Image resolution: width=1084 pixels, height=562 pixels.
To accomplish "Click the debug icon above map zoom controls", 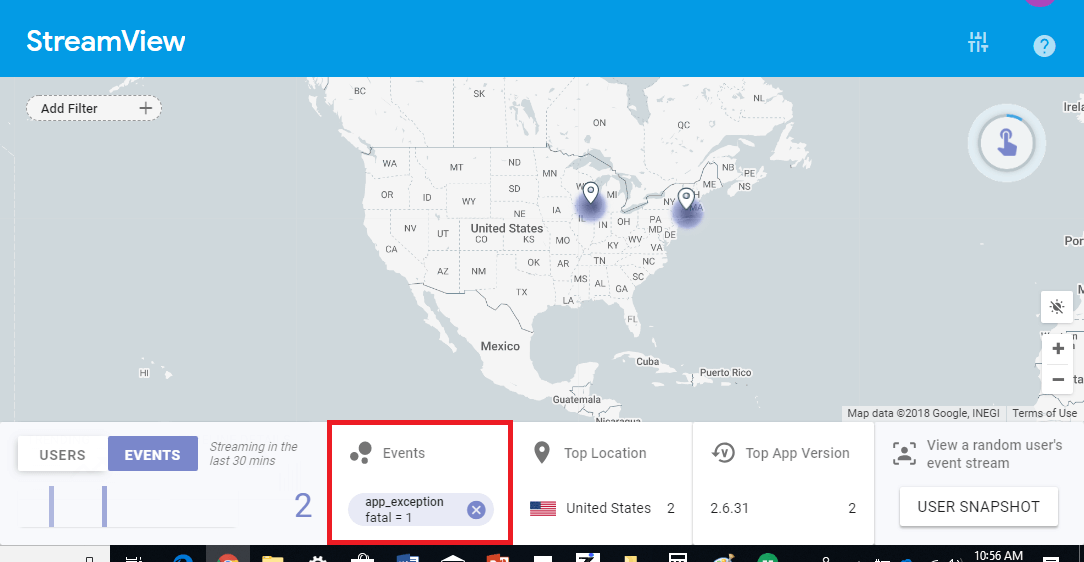I will tap(1057, 306).
